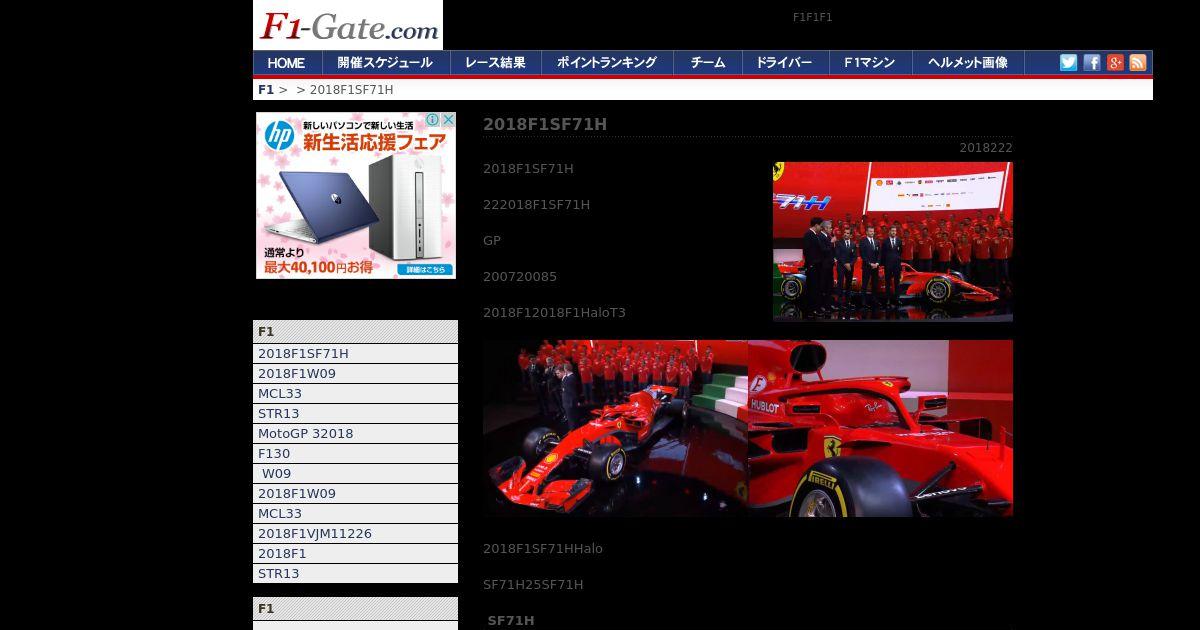
Task: Open the Google+ social icon
Action: coord(1115,62)
